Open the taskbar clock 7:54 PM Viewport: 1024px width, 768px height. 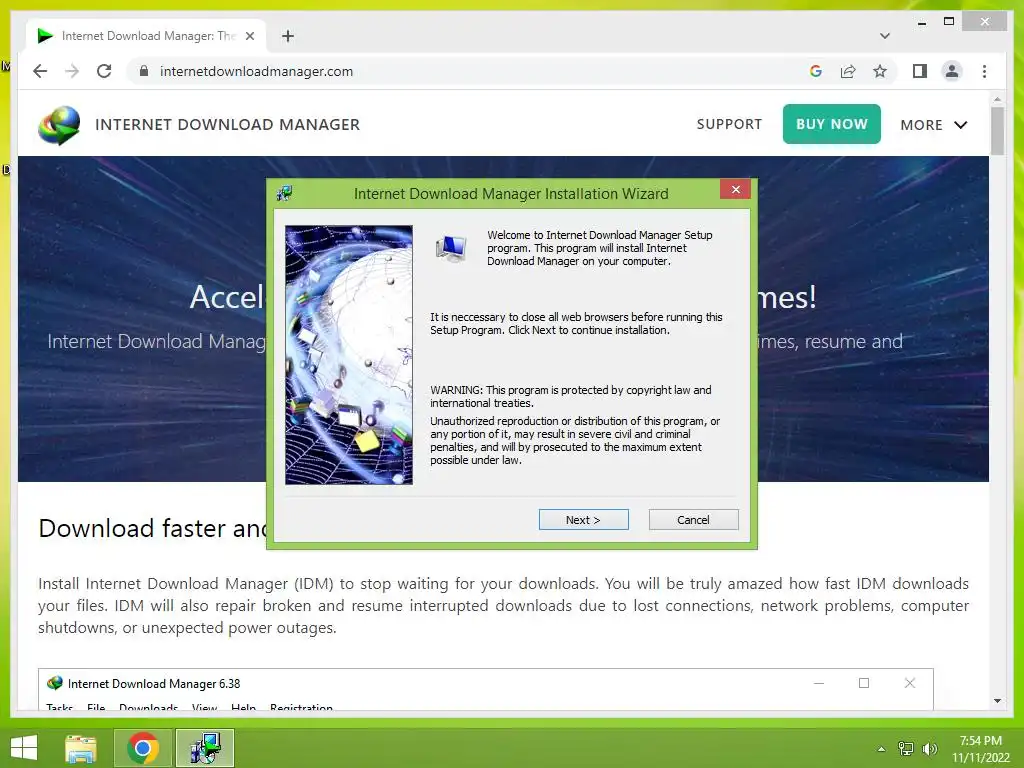point(980,748)
